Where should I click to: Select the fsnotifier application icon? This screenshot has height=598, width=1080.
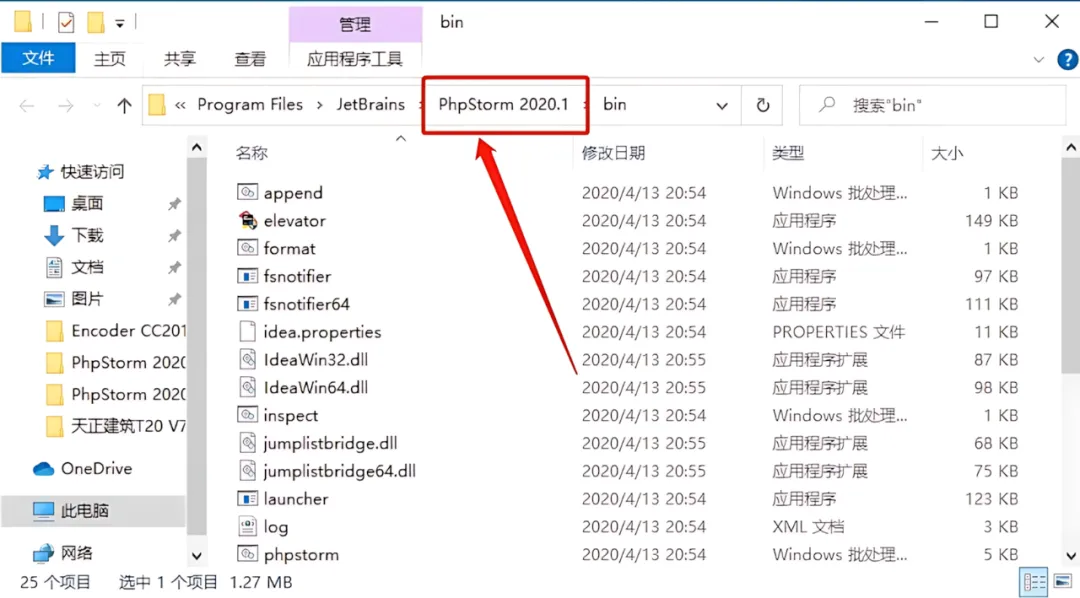tap(247, 276)
